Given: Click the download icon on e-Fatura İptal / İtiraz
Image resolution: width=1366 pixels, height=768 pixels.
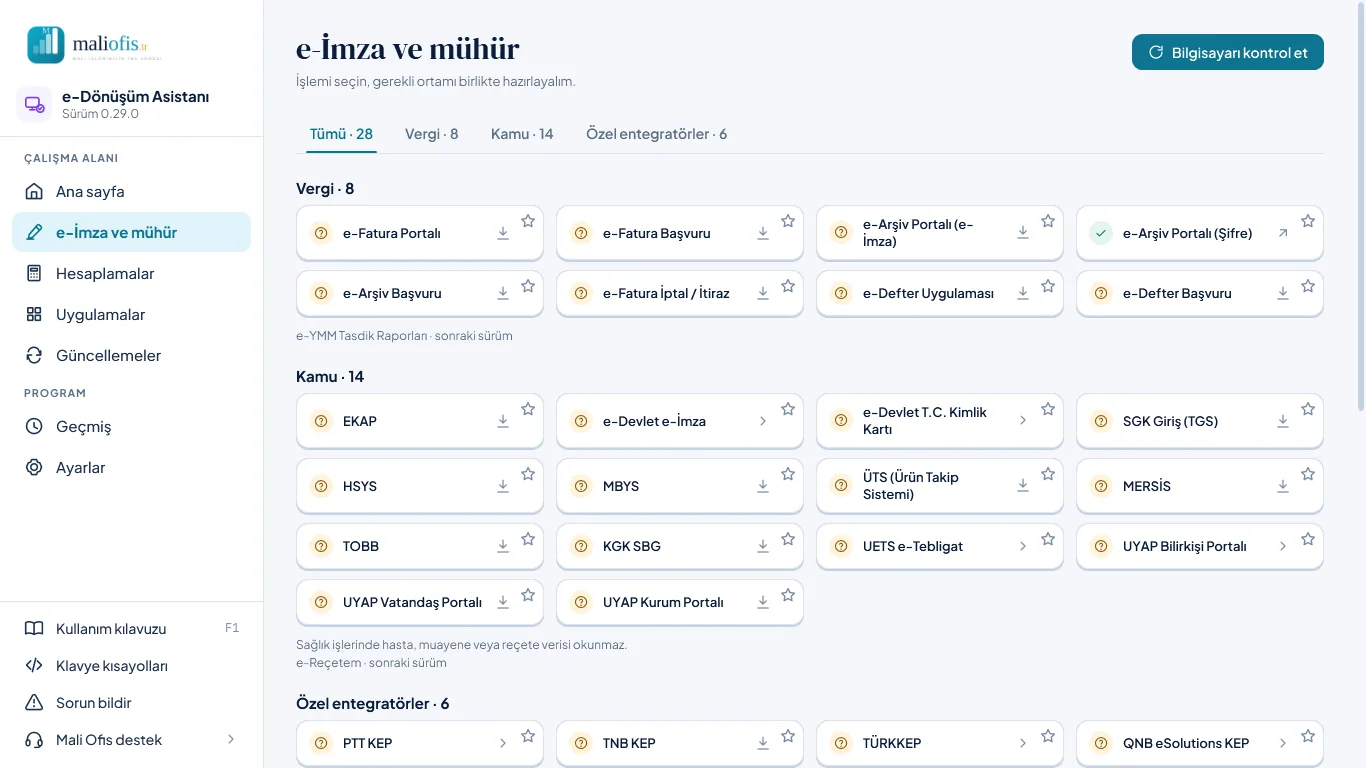Looking at the screenshot, I should coord(763,293).
